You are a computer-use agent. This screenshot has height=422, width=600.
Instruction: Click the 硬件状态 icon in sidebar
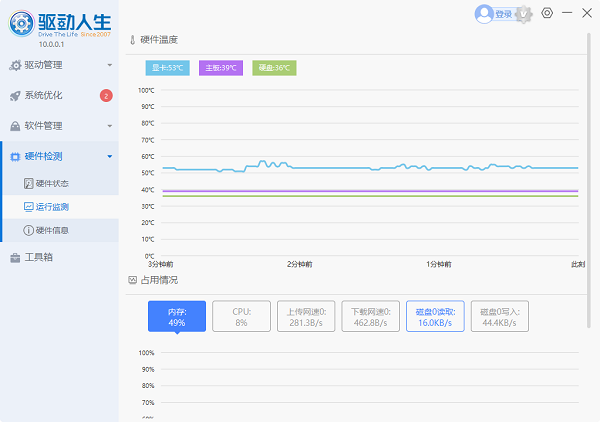(28, 184)
